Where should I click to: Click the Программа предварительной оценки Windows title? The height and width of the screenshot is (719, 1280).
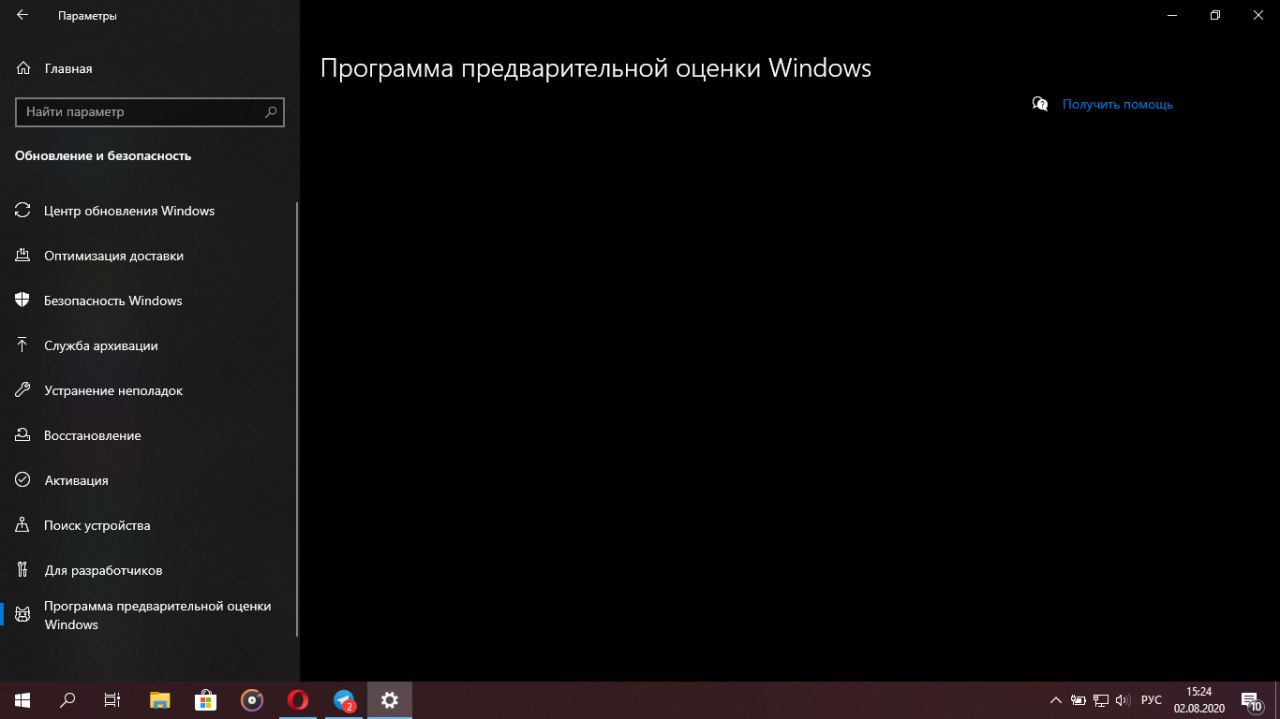(x=596, y=68)
